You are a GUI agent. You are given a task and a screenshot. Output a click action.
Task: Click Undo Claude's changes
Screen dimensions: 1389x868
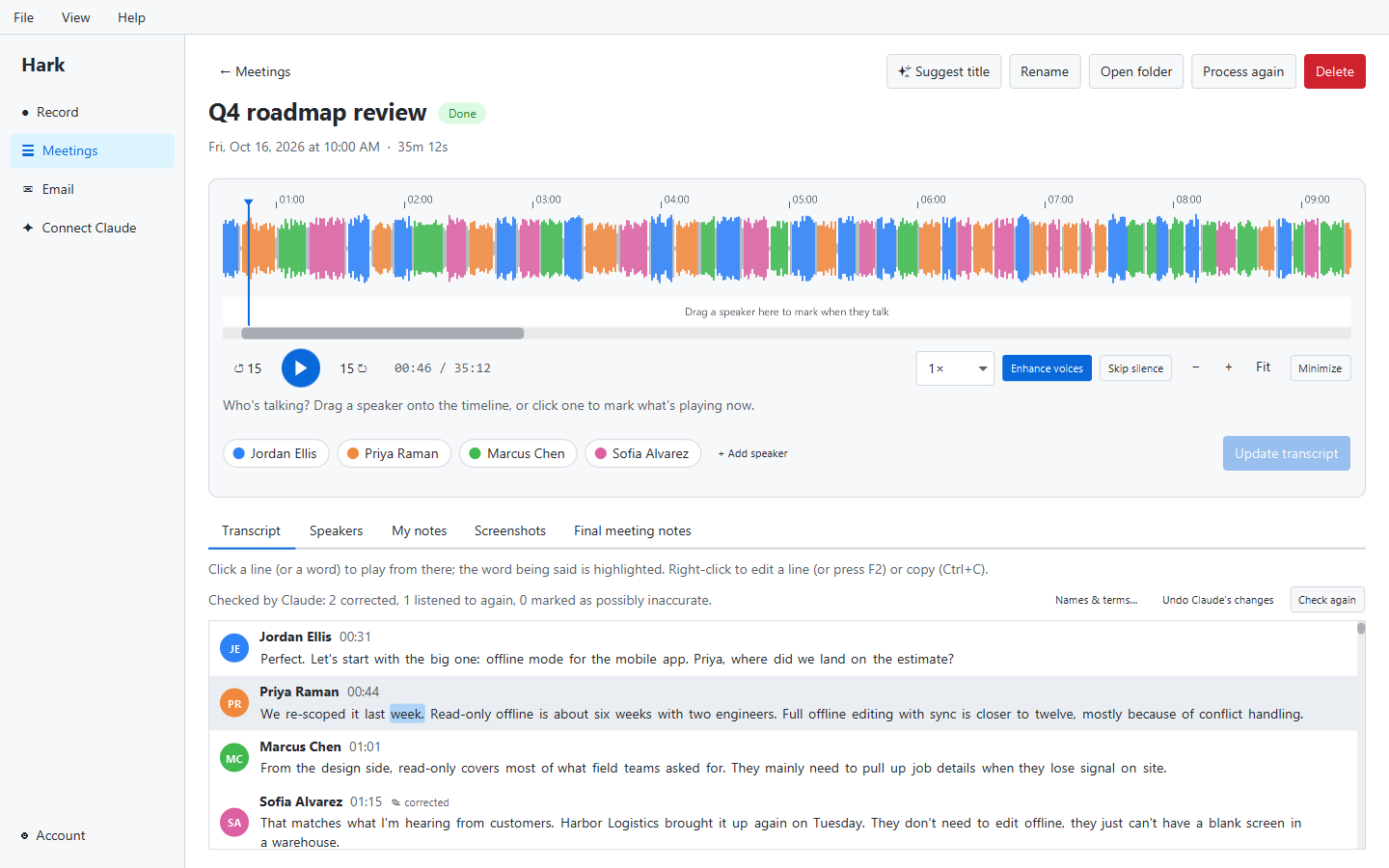point(1217,600)
